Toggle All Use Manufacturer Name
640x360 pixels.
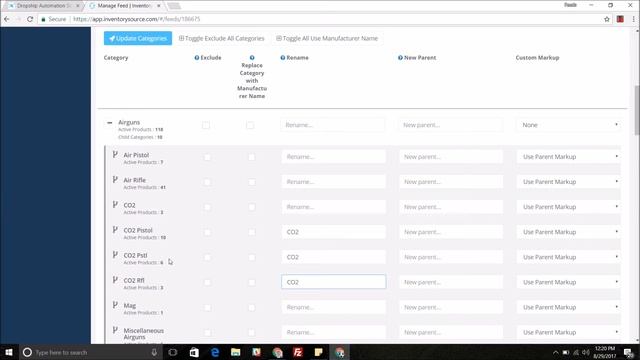327,38
